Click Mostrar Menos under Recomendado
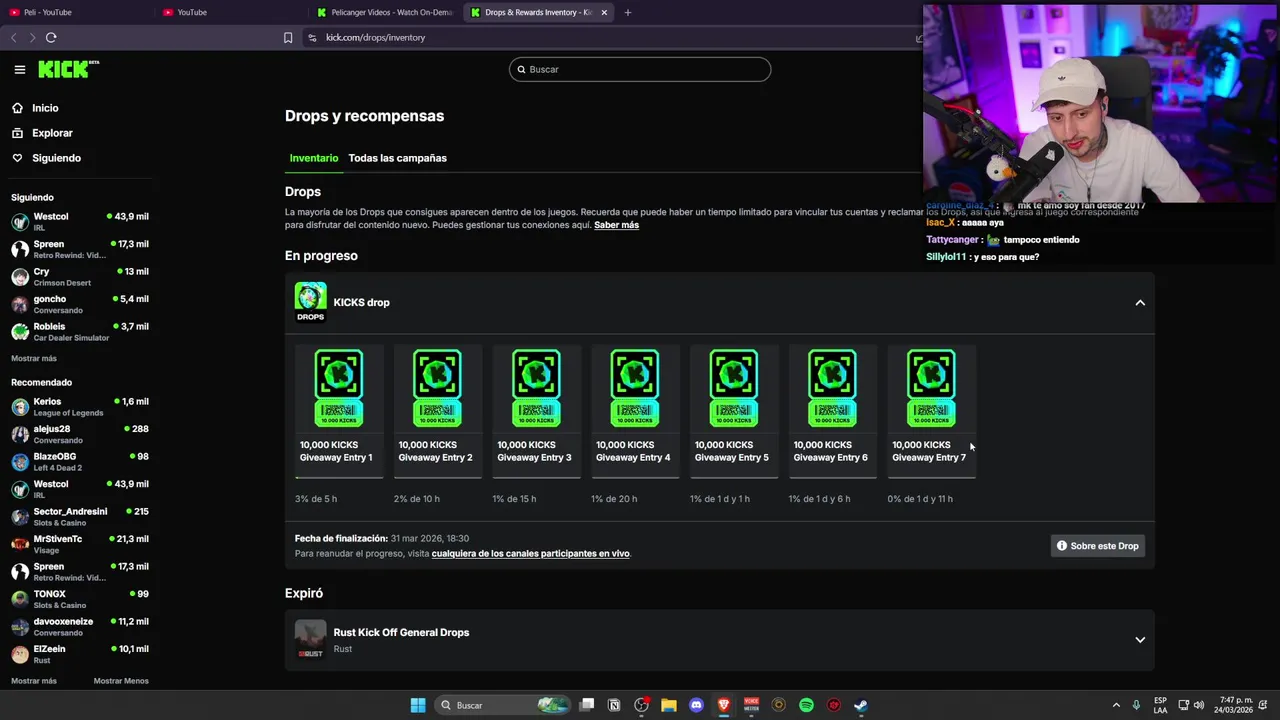 [121, 681]
